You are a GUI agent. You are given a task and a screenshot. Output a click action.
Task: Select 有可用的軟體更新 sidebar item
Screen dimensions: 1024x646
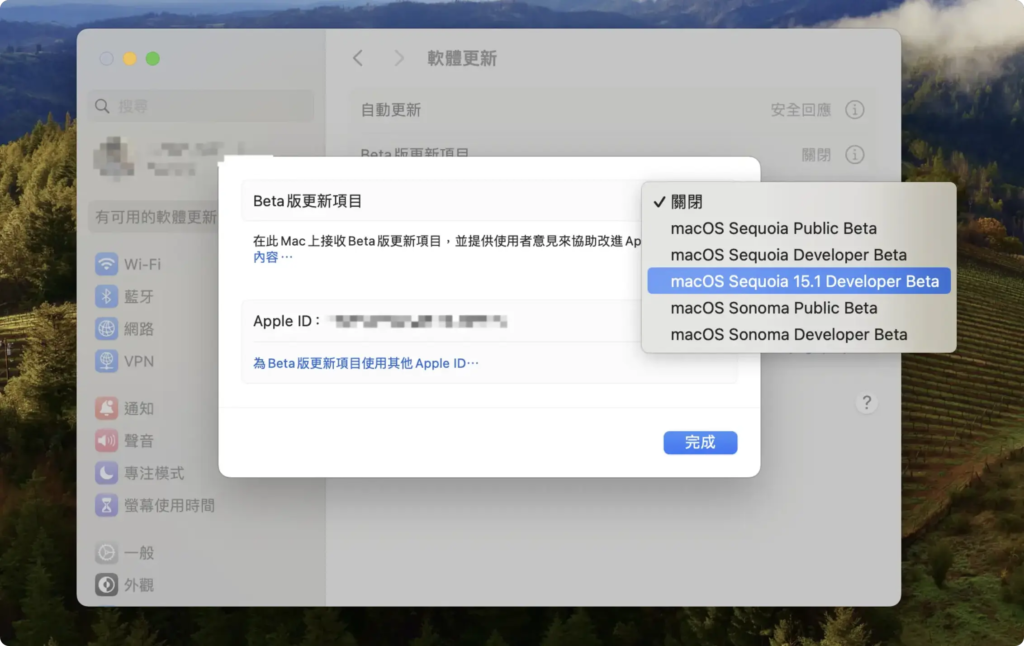coord(155,217)
